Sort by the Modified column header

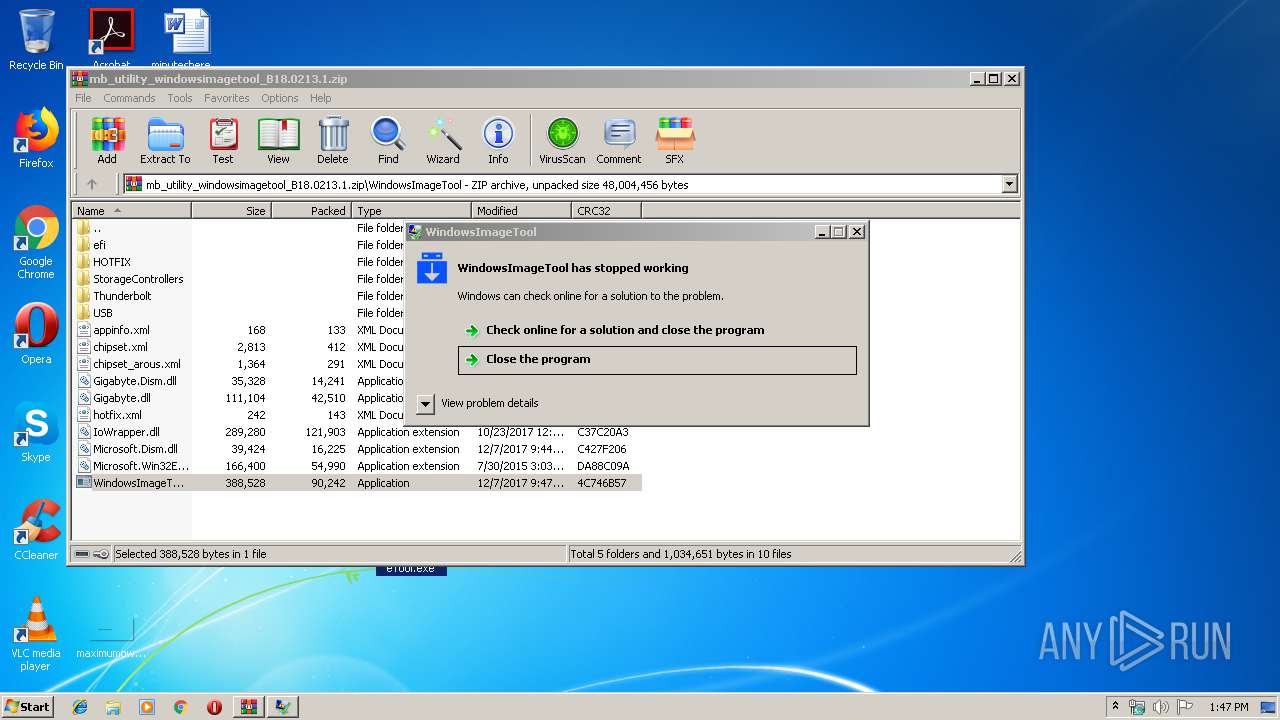coord(522,211)
